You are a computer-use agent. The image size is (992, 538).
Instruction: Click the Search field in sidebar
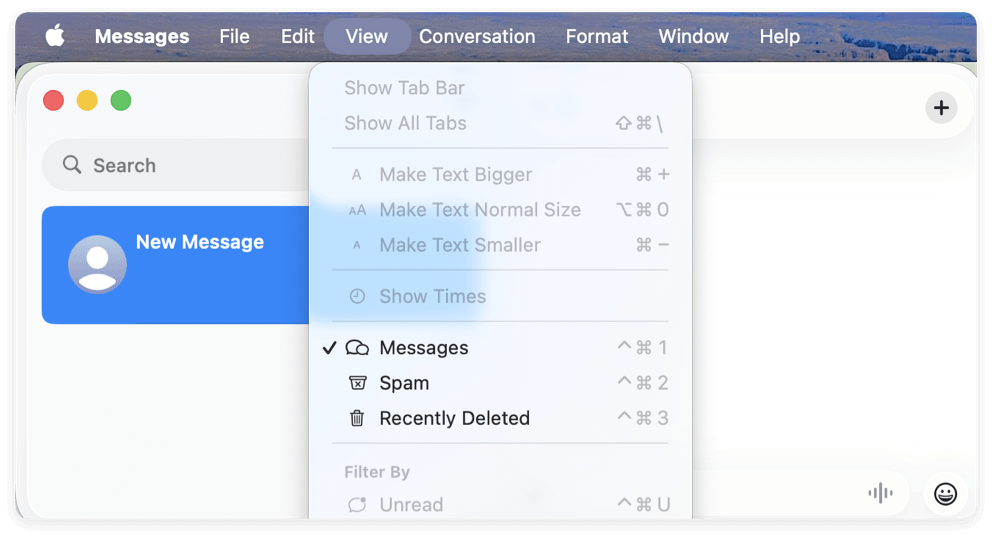[x=175, y=165]
